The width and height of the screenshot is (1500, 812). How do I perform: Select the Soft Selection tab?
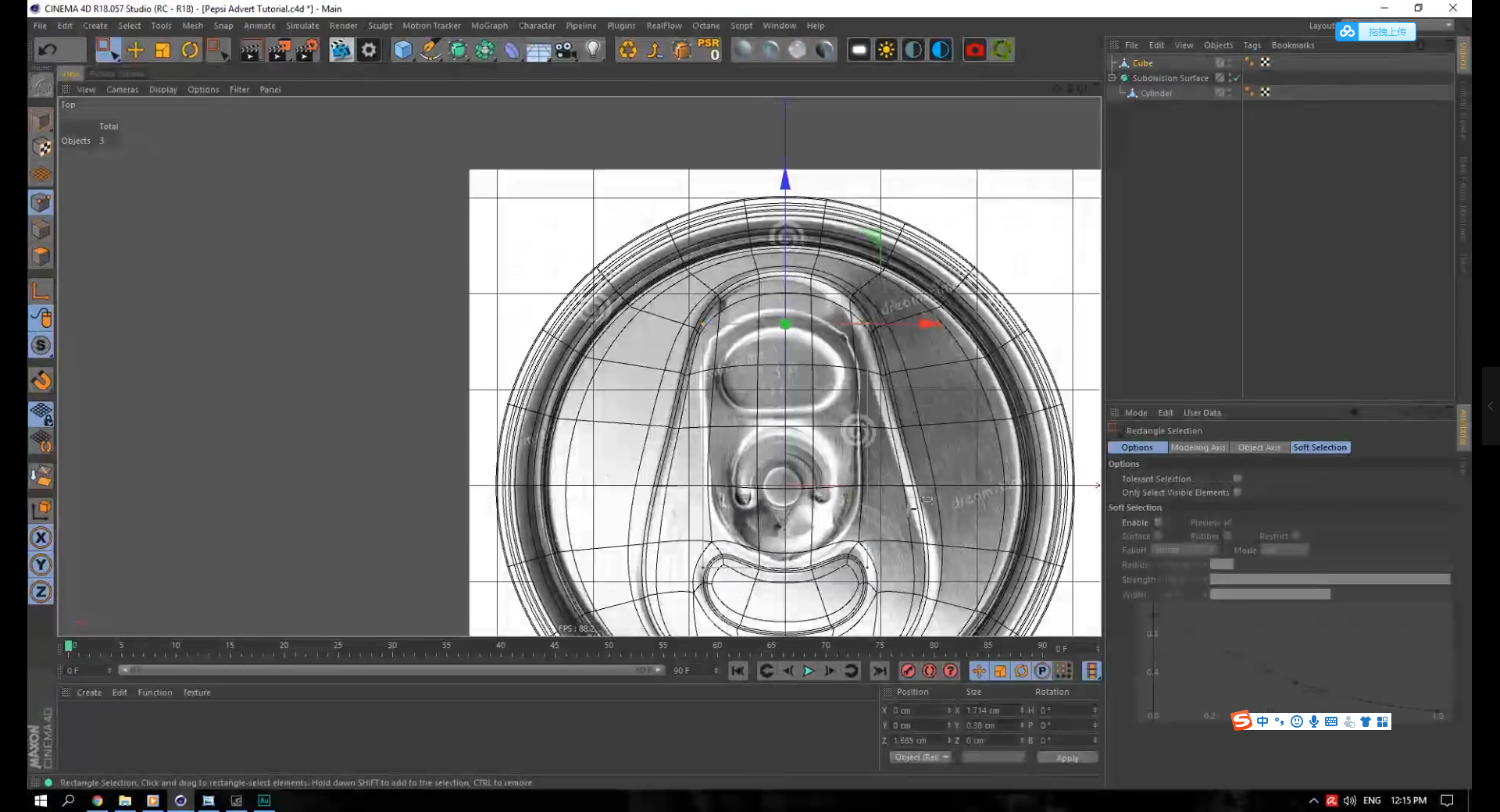1320,447
